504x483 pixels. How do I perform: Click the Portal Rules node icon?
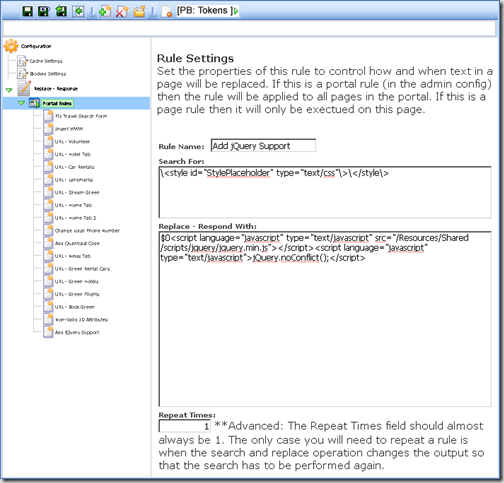point(34,103)
